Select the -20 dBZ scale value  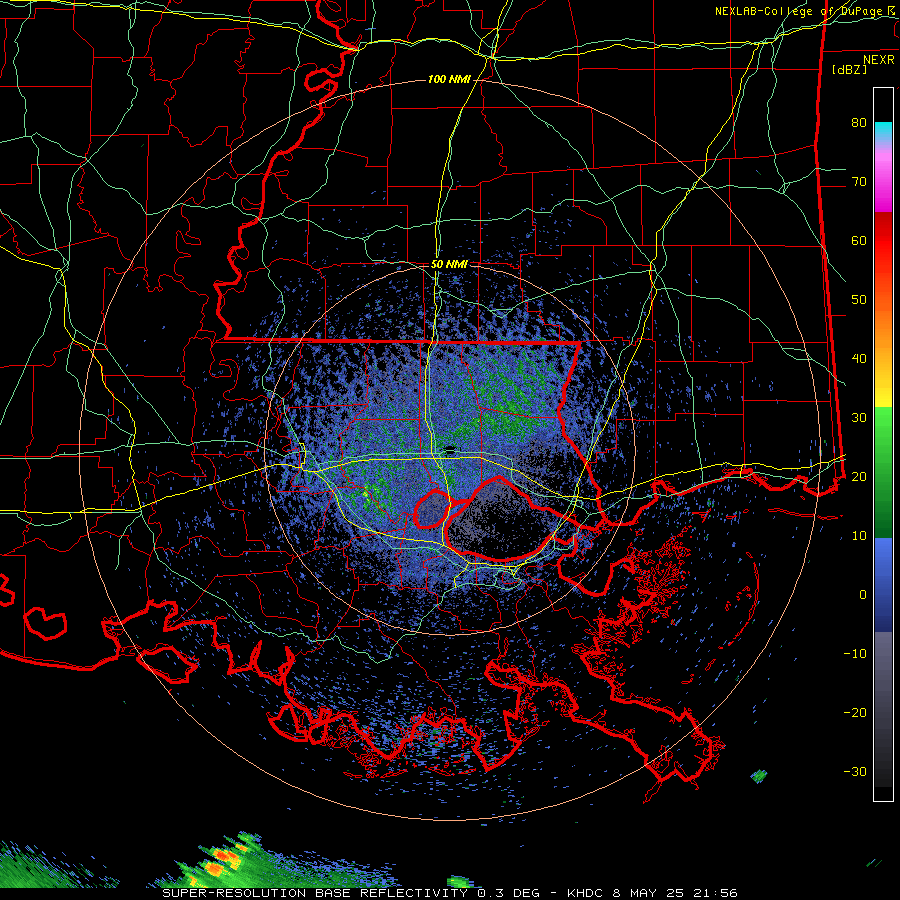pos(855,713)
